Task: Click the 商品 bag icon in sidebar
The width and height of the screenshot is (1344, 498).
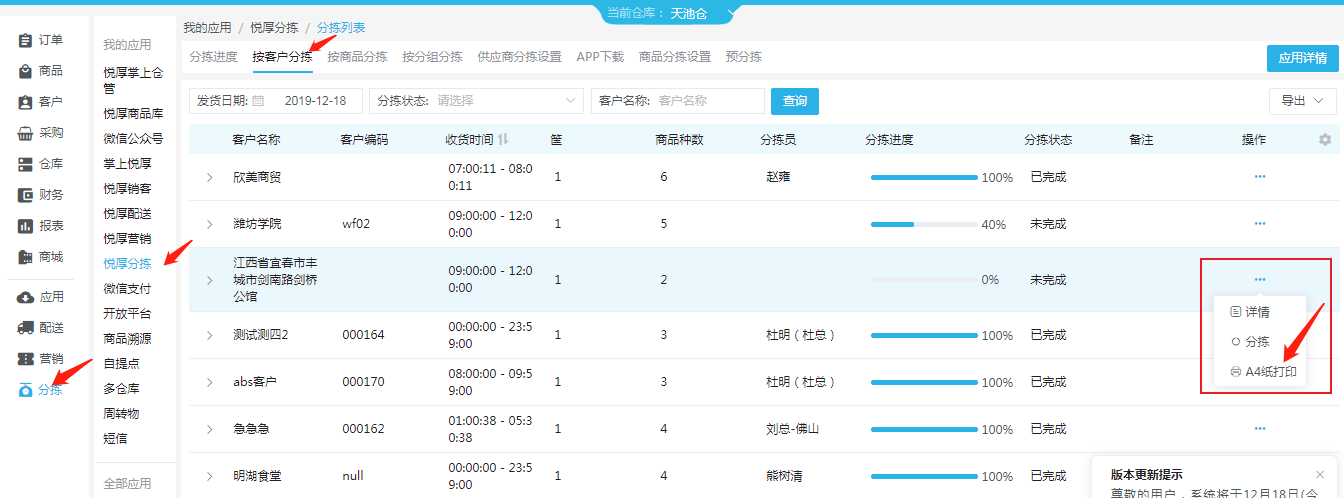Action: point(26,71)
